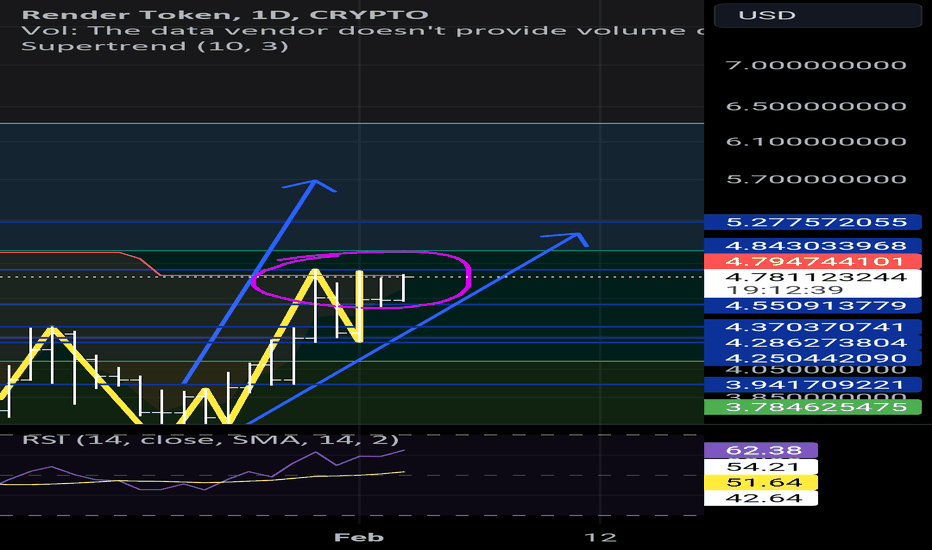Click the RSI scale label 54.21
The image size is (932, 550).
pyautogui.click(x=761, y=467)
